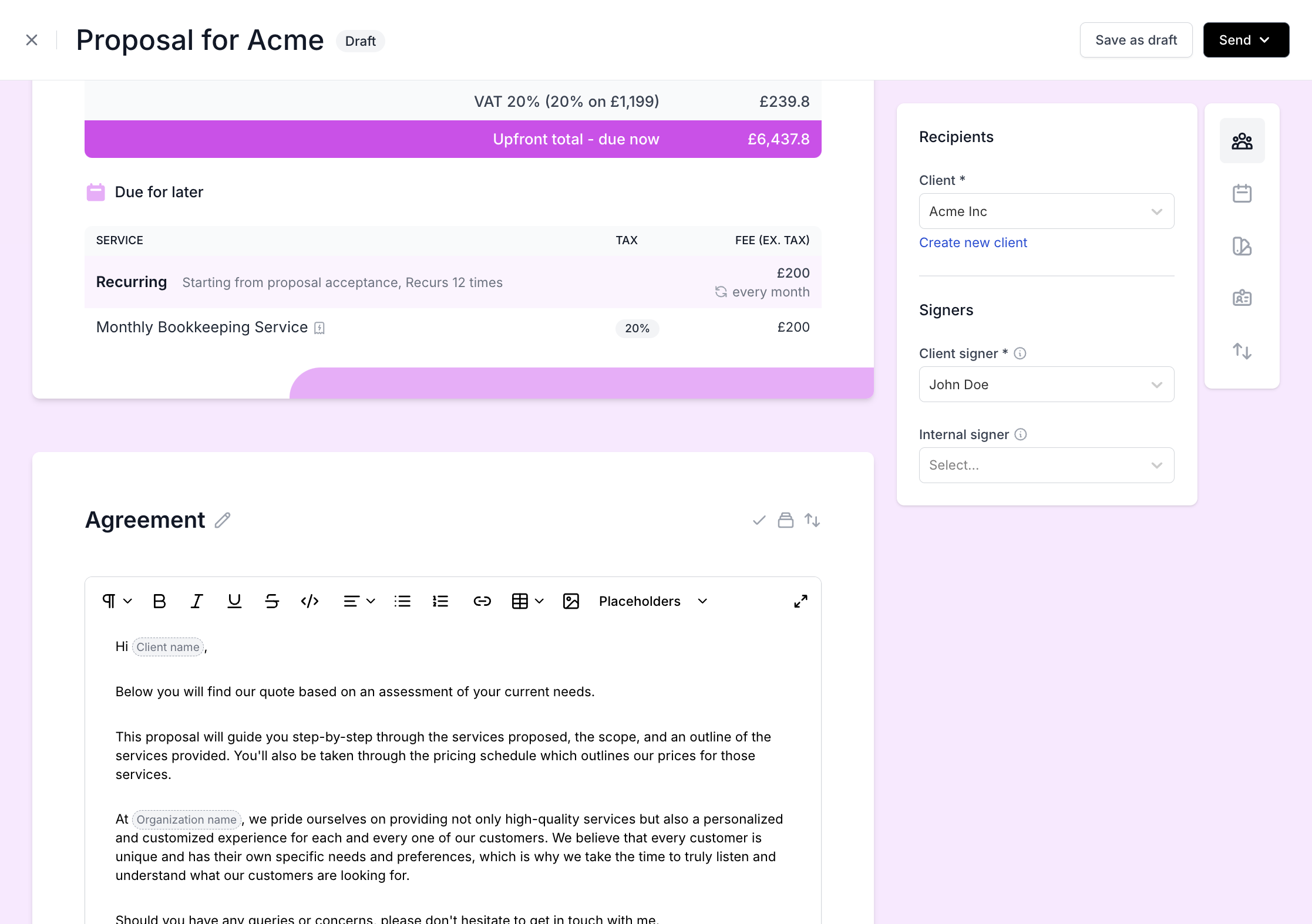Click the template tray icon in Agreement header

click(785, 520)
